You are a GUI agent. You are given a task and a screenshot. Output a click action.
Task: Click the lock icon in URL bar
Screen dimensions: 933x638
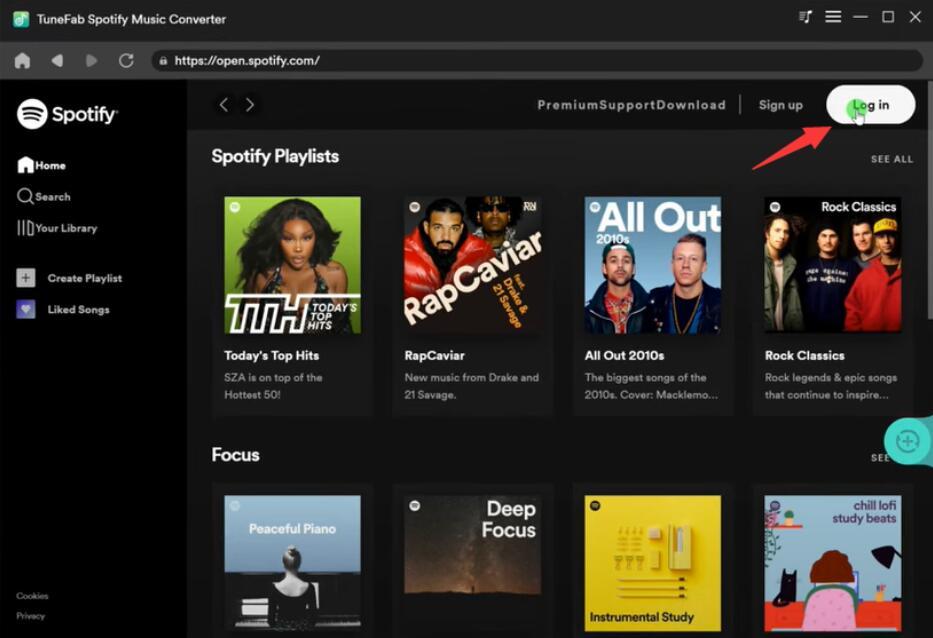[163, 61]
